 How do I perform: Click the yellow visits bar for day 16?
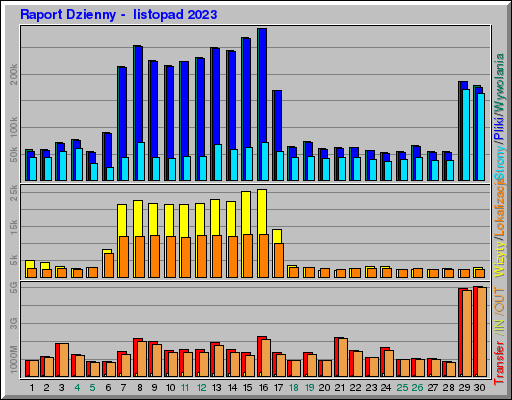point(262,212)
